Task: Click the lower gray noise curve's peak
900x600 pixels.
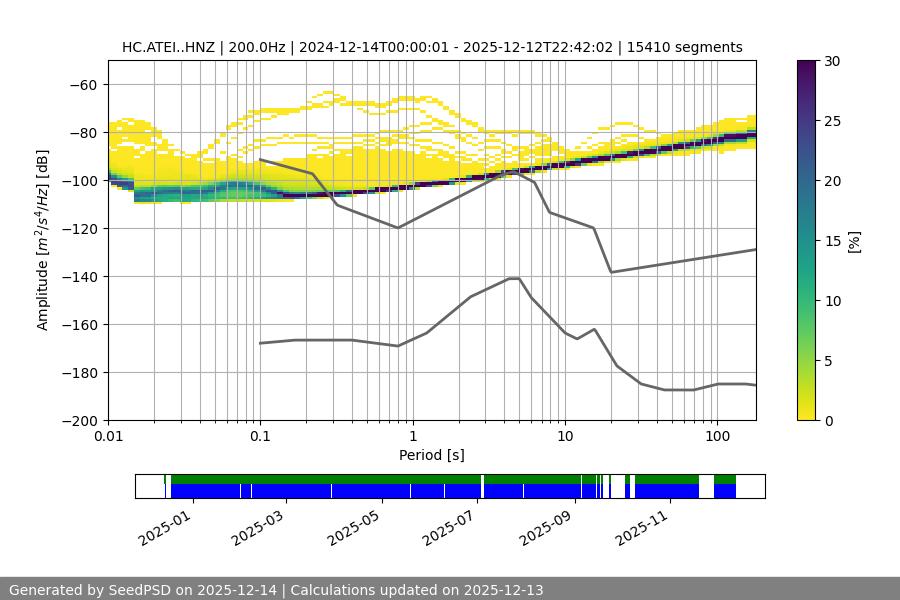Action: pos(514,278)
